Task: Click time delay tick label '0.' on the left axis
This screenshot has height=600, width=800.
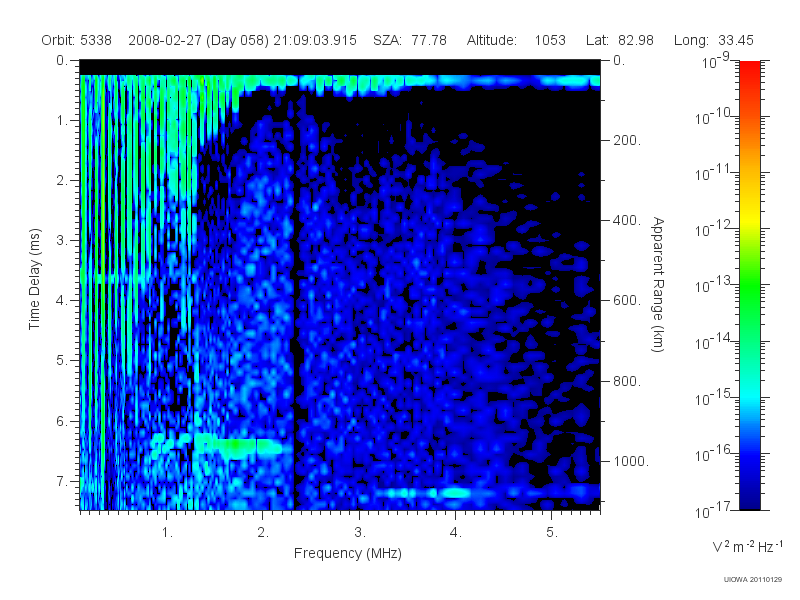Action: pos(62,60)
